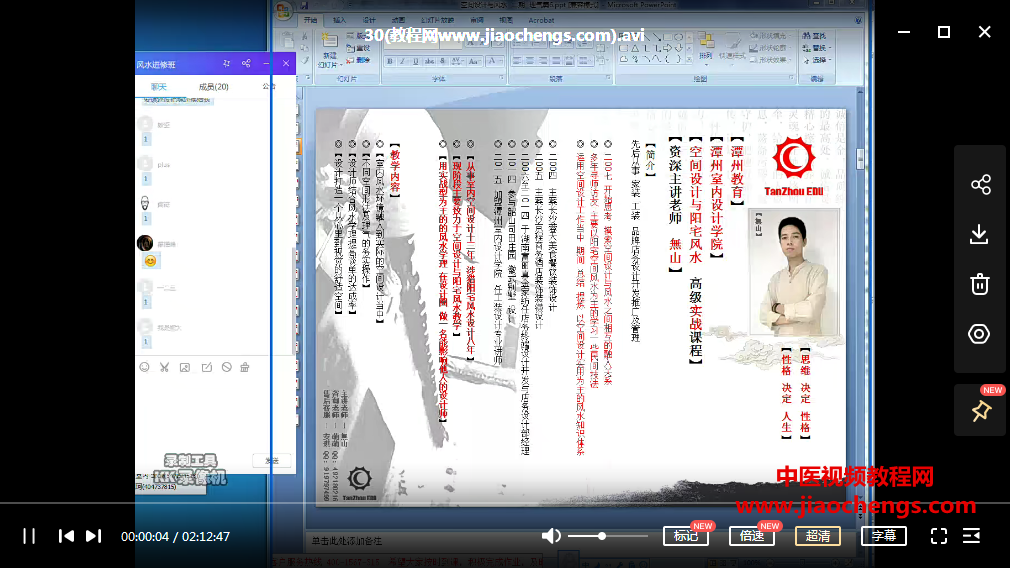Open the emoji picker in chat toolbar
This screenshot has height=568, width=1010.
coord(144,367)
